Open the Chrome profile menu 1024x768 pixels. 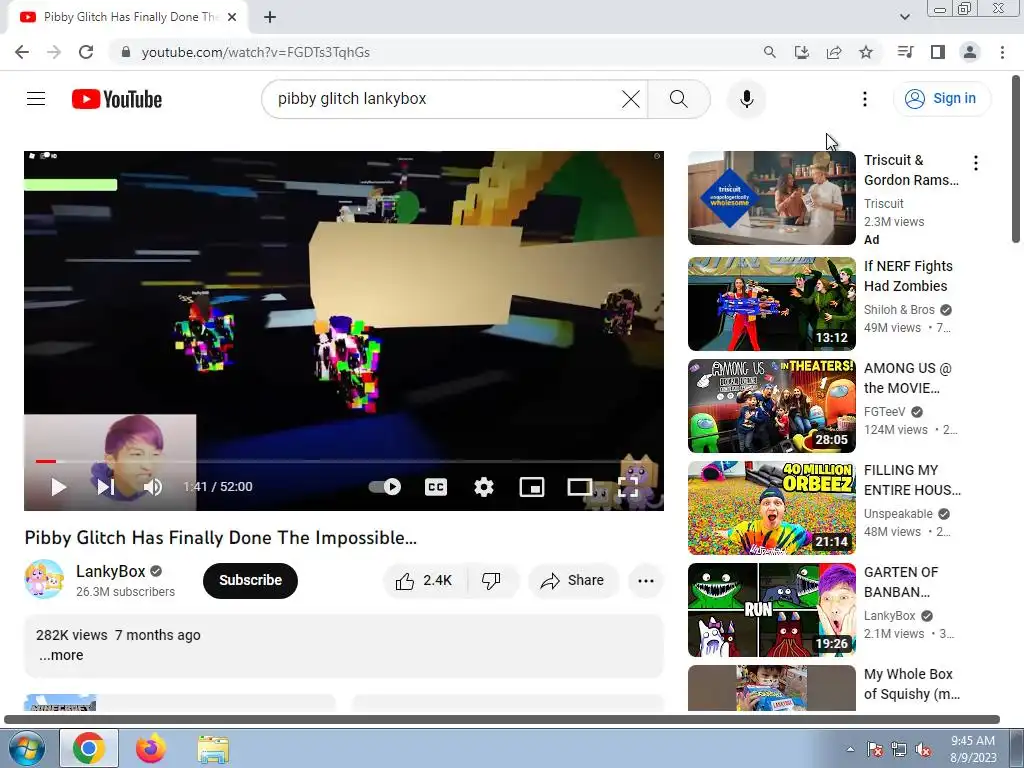click(x=970, y=52)
